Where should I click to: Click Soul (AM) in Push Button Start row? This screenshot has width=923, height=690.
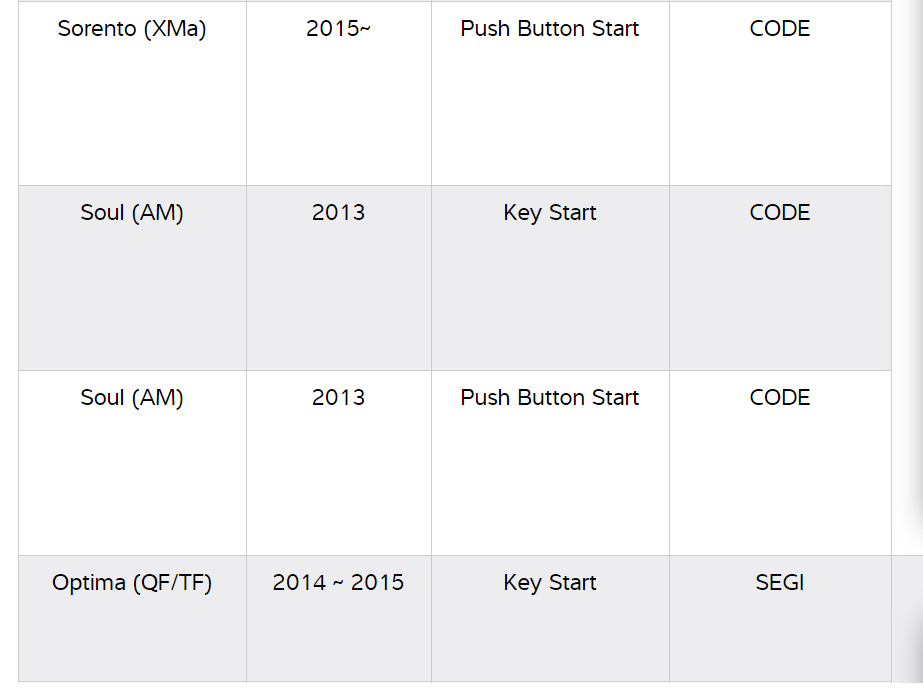pos(132,398)
